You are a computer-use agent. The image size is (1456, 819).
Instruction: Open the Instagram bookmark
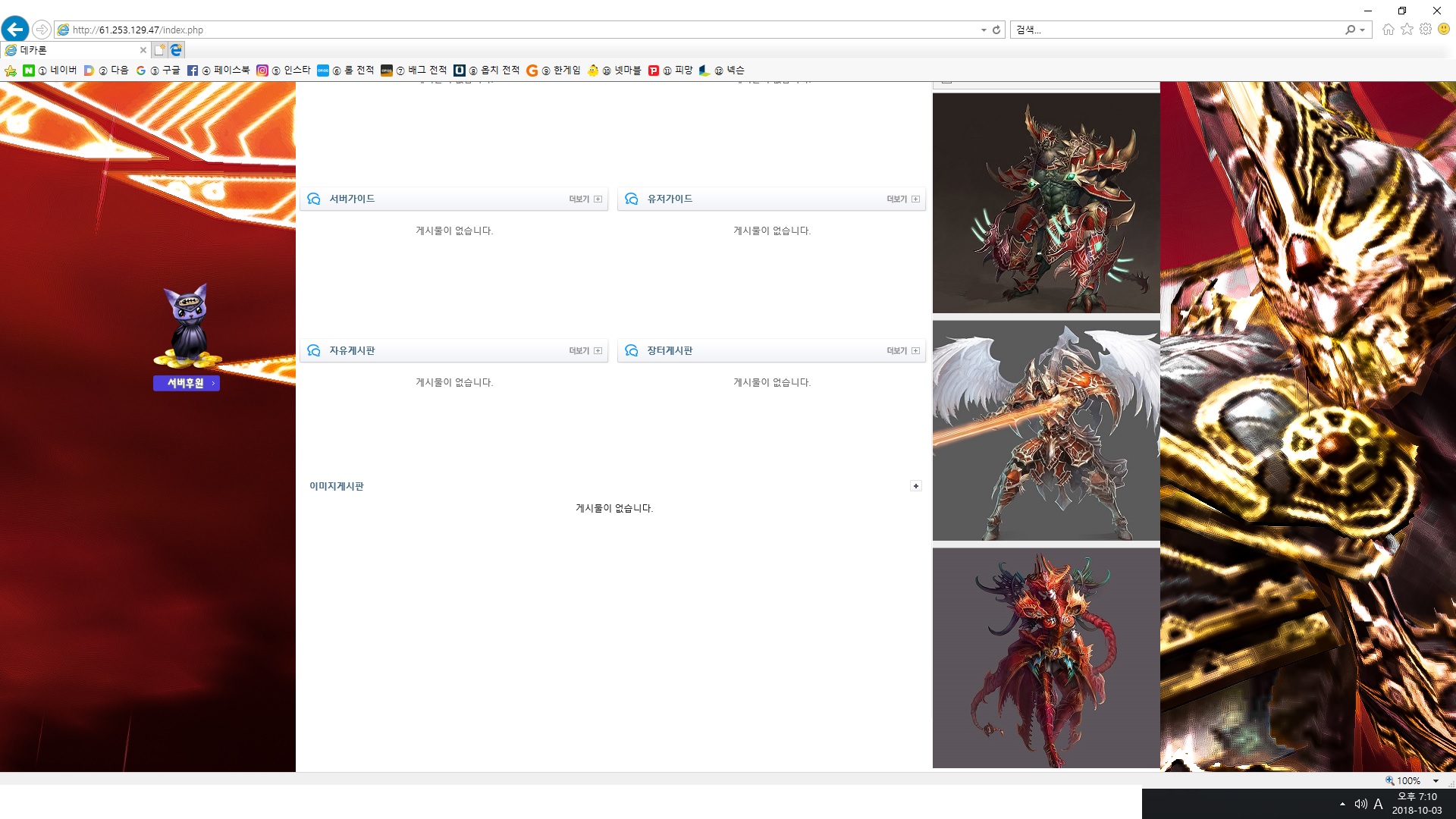click(x=284, y=71)
